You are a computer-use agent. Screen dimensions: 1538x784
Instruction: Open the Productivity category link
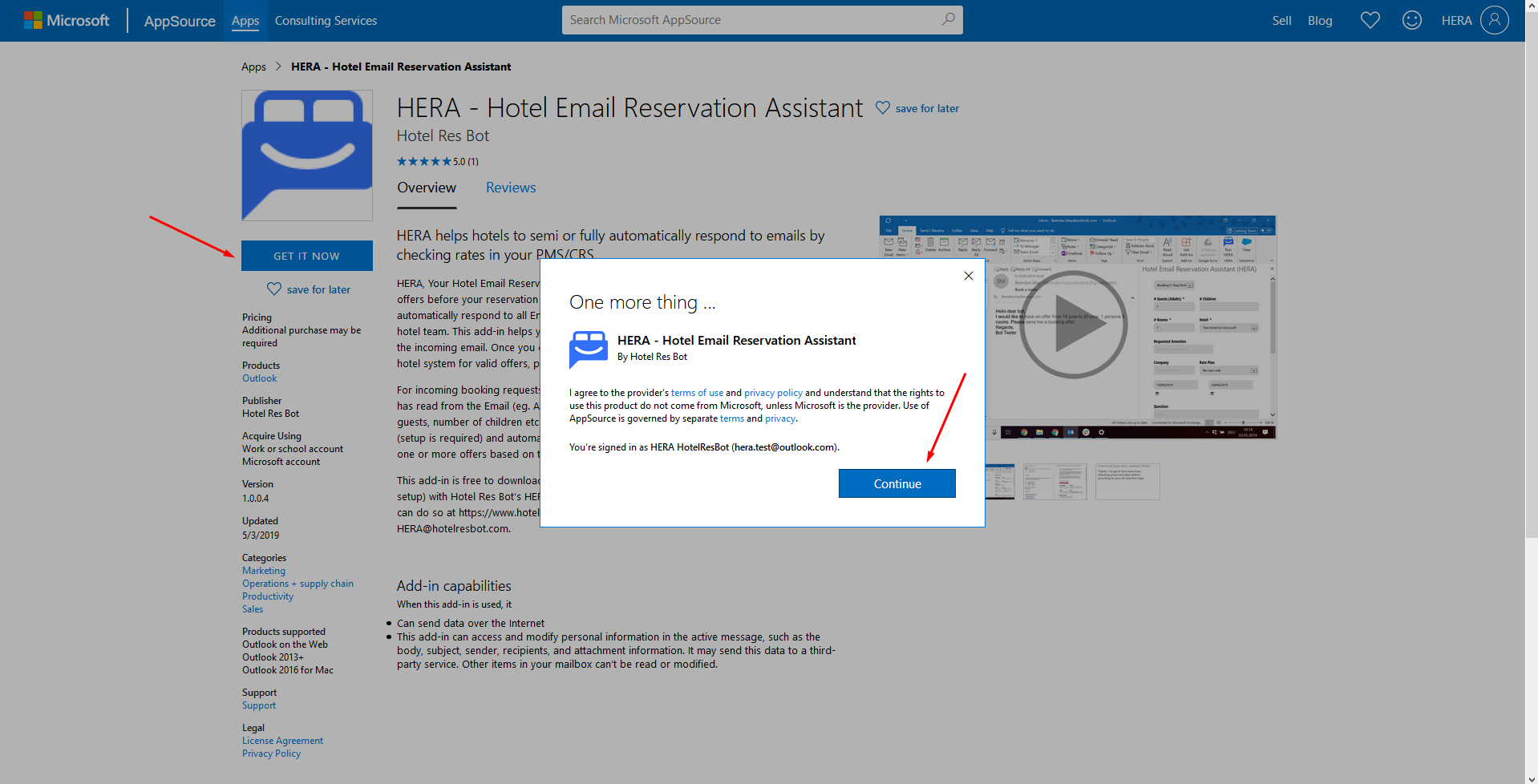[x=268, y=596]
